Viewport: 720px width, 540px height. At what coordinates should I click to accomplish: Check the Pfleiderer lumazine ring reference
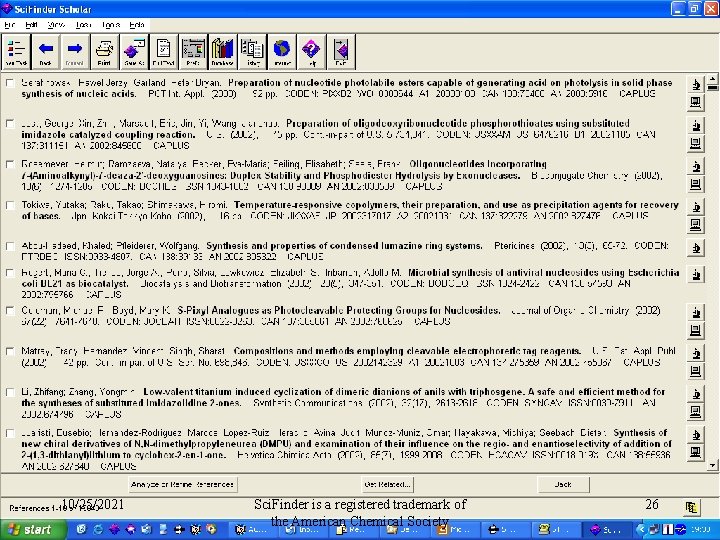[10, 246]
